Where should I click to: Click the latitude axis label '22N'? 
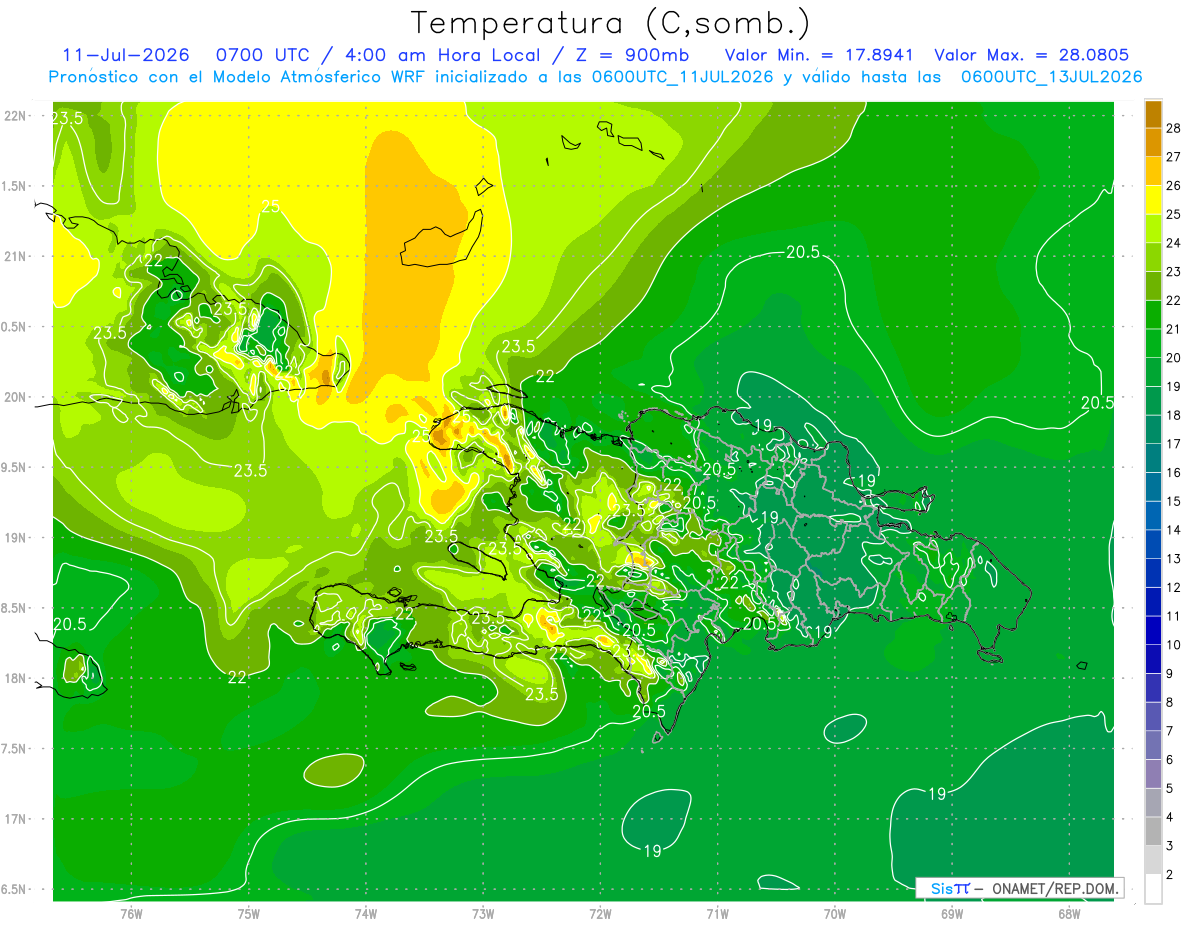click(x=15, y=116)
